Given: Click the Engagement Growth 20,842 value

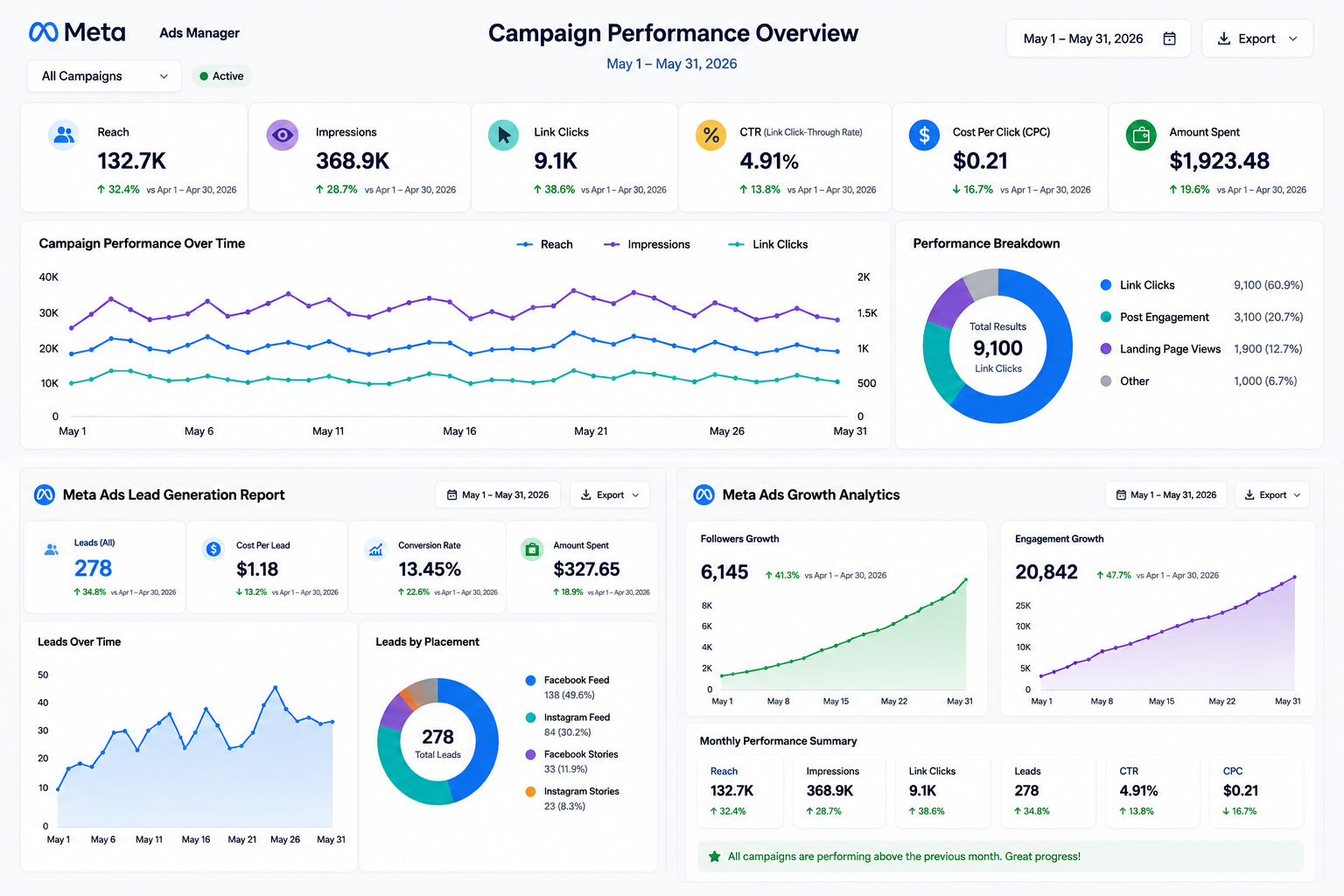Looking at the screenshot, I should click(1046, 572).
